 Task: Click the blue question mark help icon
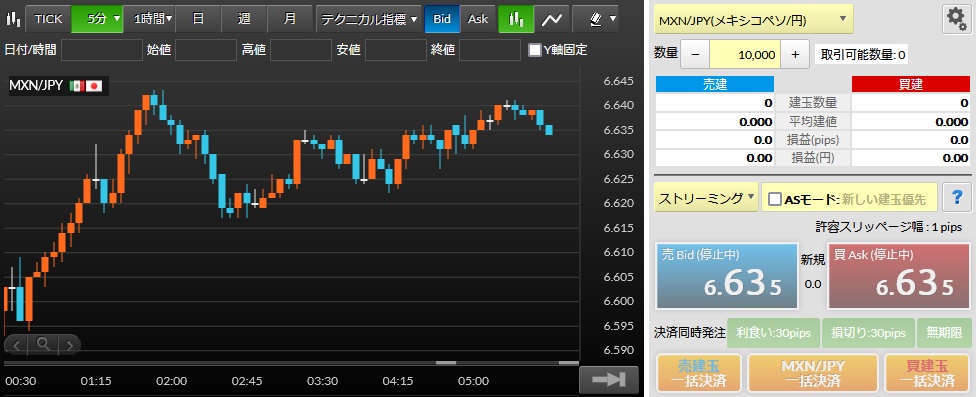[957, 198]
